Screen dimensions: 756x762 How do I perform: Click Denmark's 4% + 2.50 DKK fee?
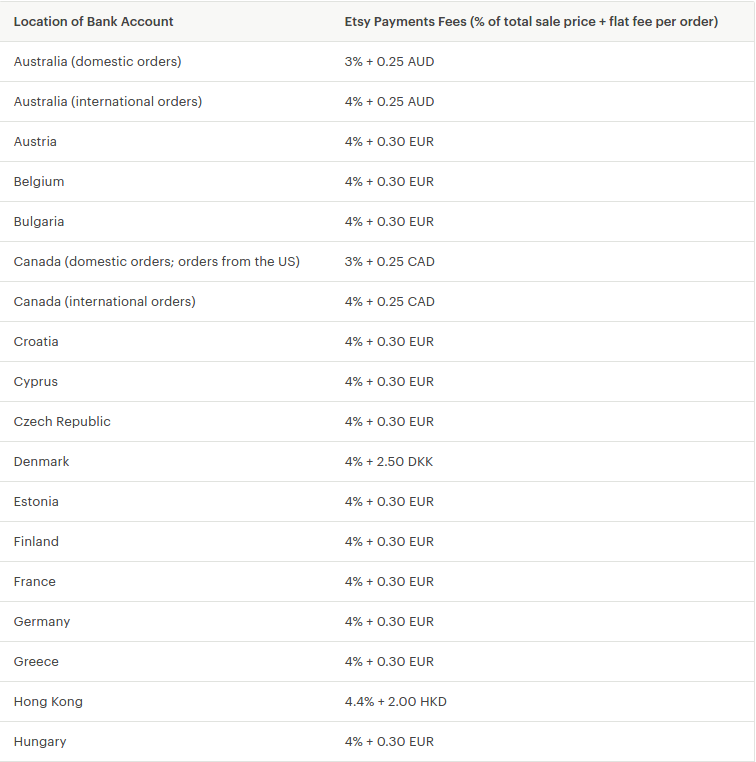click(389, 461)
